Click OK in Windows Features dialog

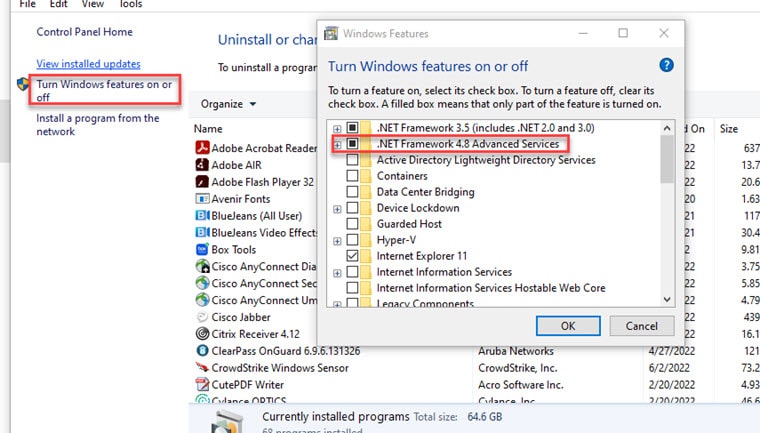tap(568, 326)
